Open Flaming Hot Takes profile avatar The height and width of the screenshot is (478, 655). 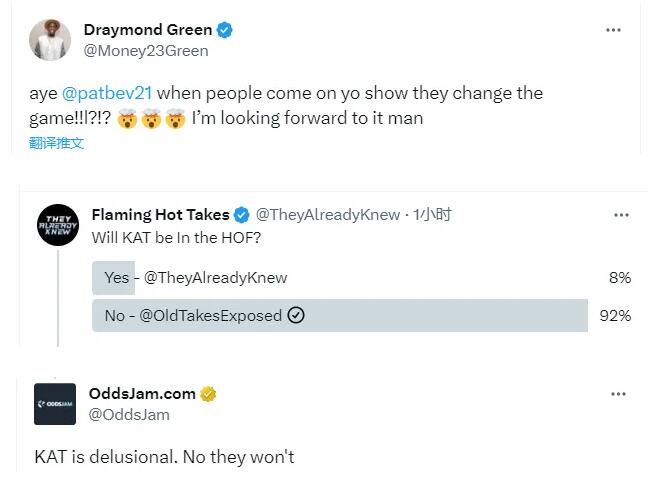[x=55, y=224]
